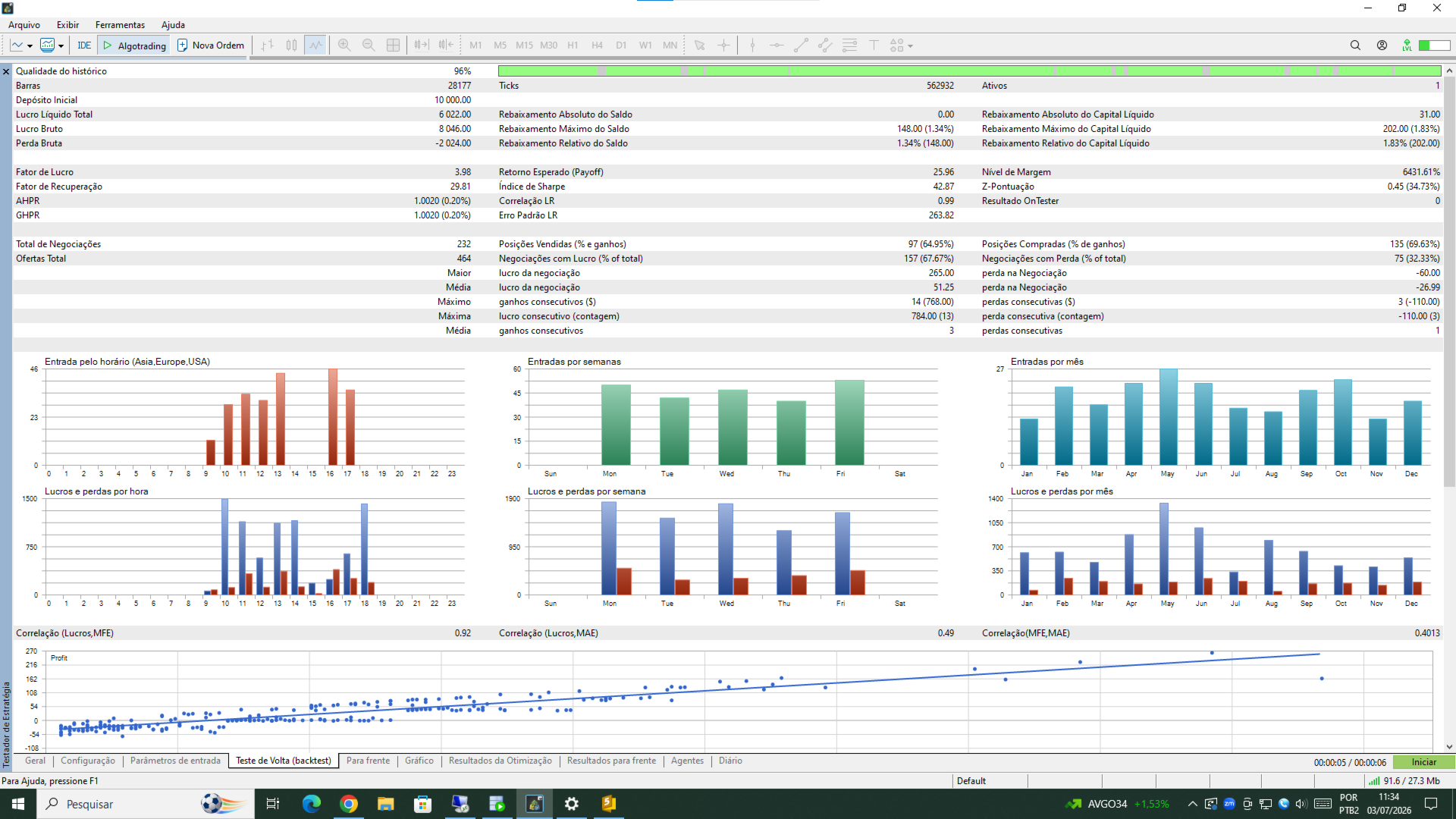Click the history quality green bar
Screen dimensions: 1456x819
point(969,71)
